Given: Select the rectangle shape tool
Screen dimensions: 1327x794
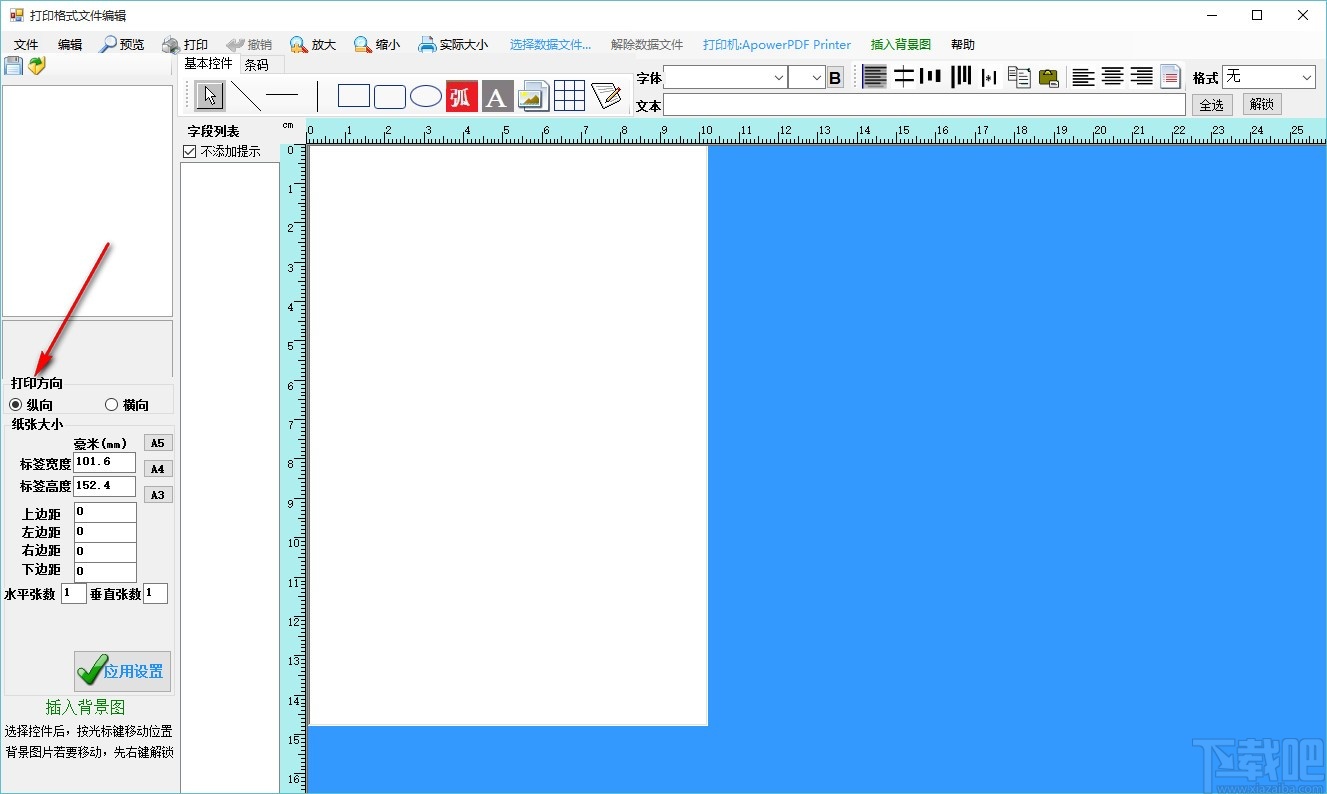Looking at the screenshot, I should click(x=354, y=96).
